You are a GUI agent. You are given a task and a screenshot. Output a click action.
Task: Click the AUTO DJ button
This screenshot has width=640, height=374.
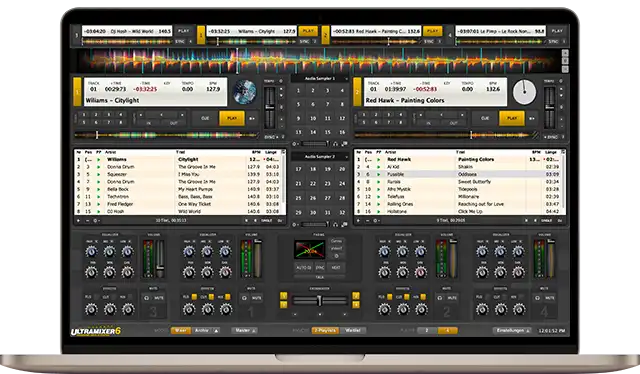(304, 267)
